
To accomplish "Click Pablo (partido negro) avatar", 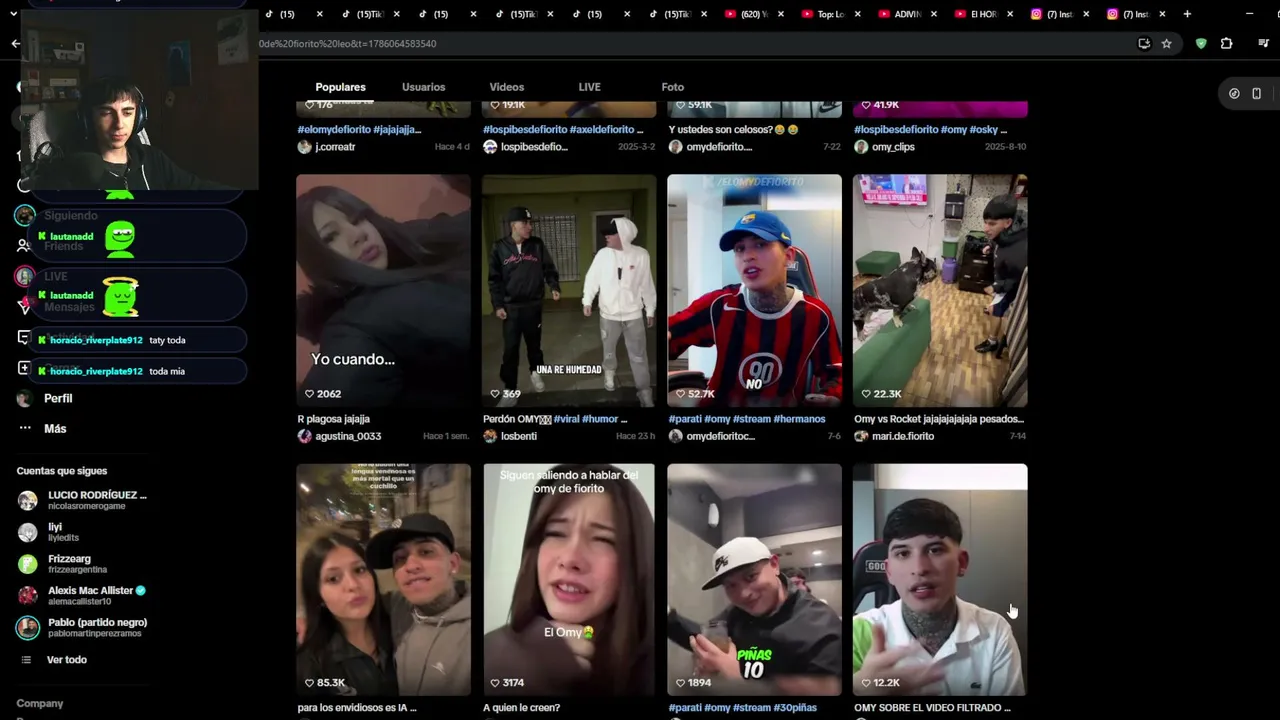I will click(28, 628).
